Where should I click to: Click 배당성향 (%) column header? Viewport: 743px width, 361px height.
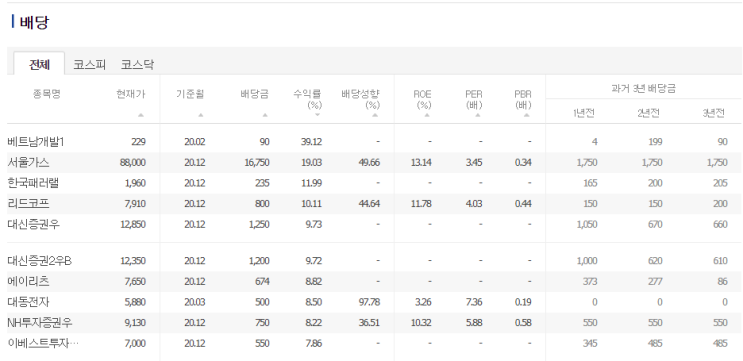[x=361, y=99]
